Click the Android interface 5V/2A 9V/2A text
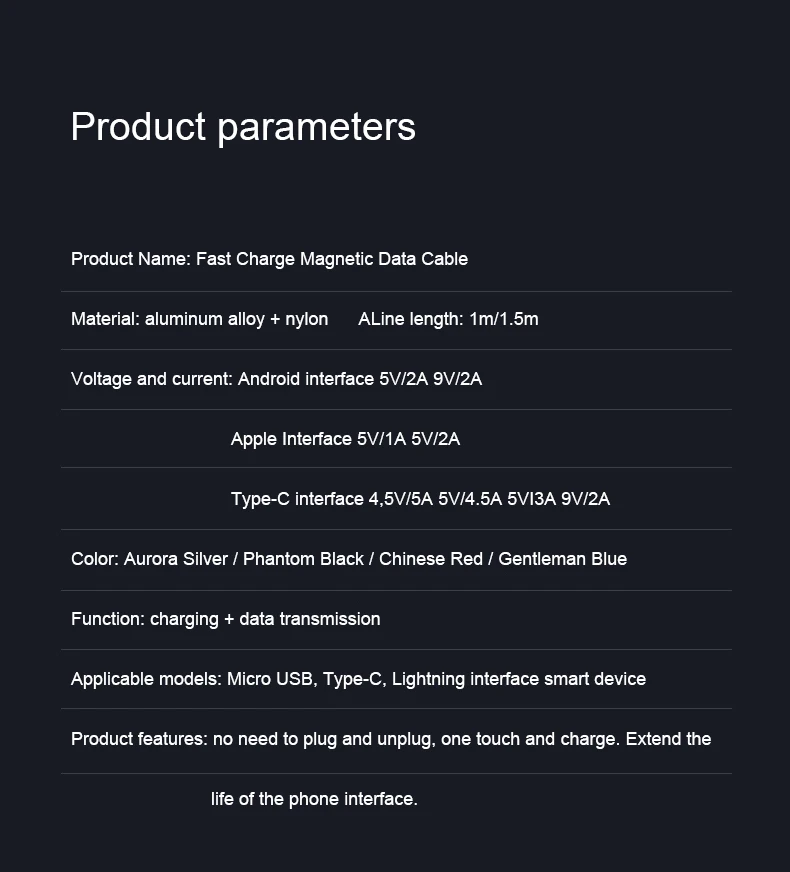Screen dimensions: 790x872 click(360, 379)
